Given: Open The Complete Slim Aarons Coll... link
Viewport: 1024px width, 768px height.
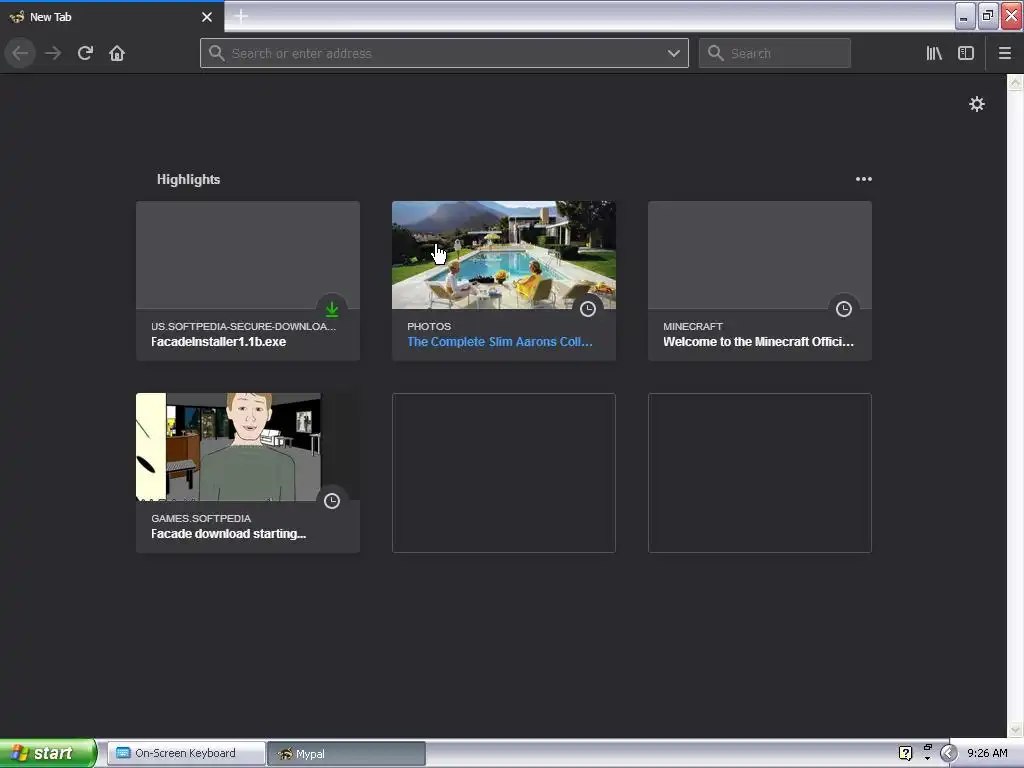Looking at the screenshot, I should click(x=500, y=342).
